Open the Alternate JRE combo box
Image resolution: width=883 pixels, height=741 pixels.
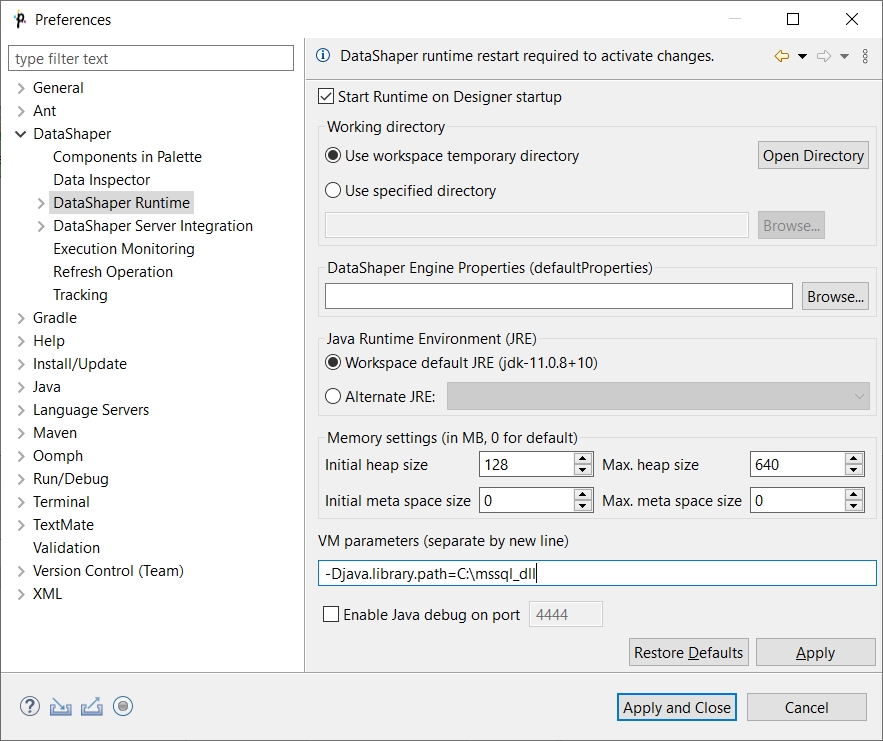click(658, 396)
